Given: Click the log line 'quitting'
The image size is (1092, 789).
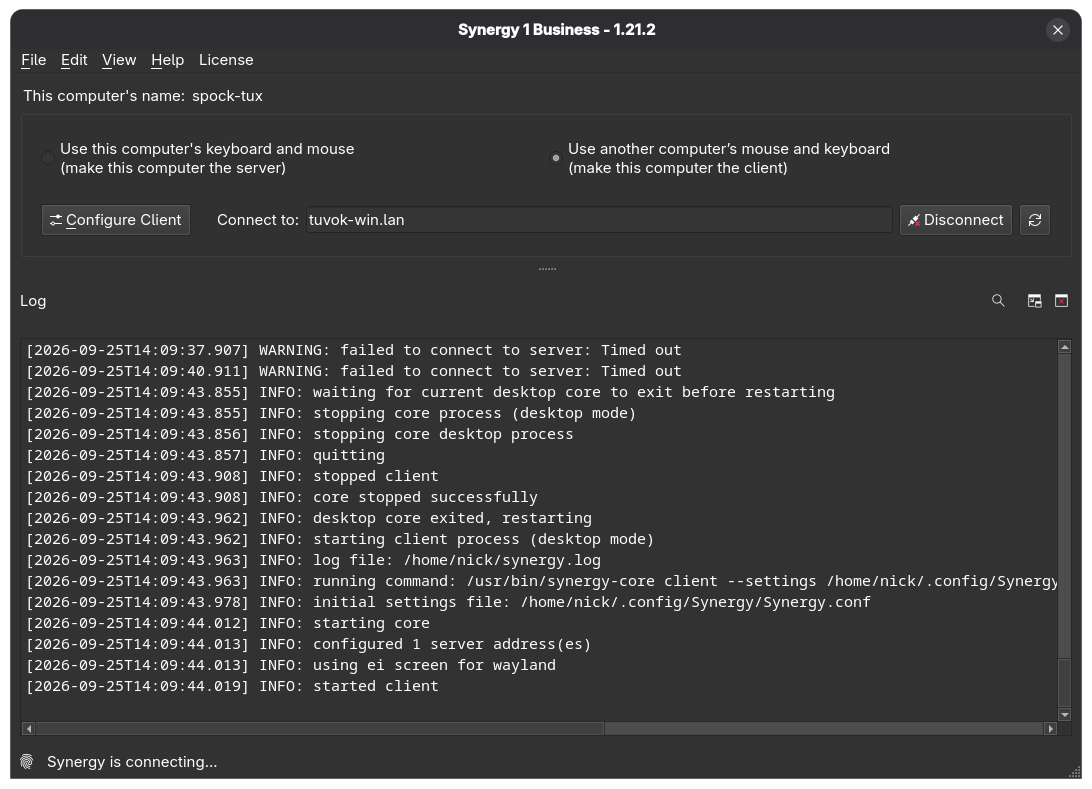Looking at the screenshot, I should pos(205,455).
